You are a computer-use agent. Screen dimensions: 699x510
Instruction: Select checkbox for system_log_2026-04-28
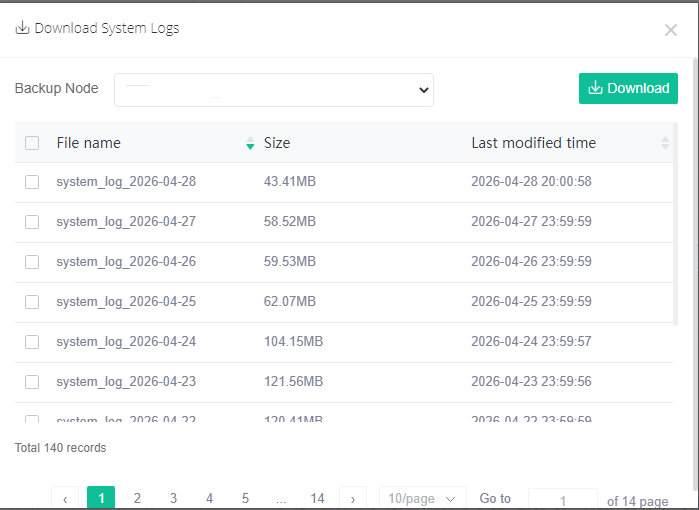coord(32,182)
